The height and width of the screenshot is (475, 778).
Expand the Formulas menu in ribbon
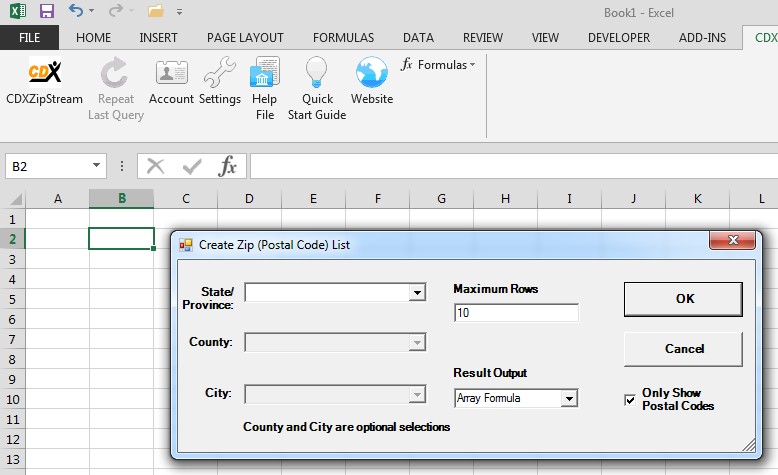tap(438, 65)
